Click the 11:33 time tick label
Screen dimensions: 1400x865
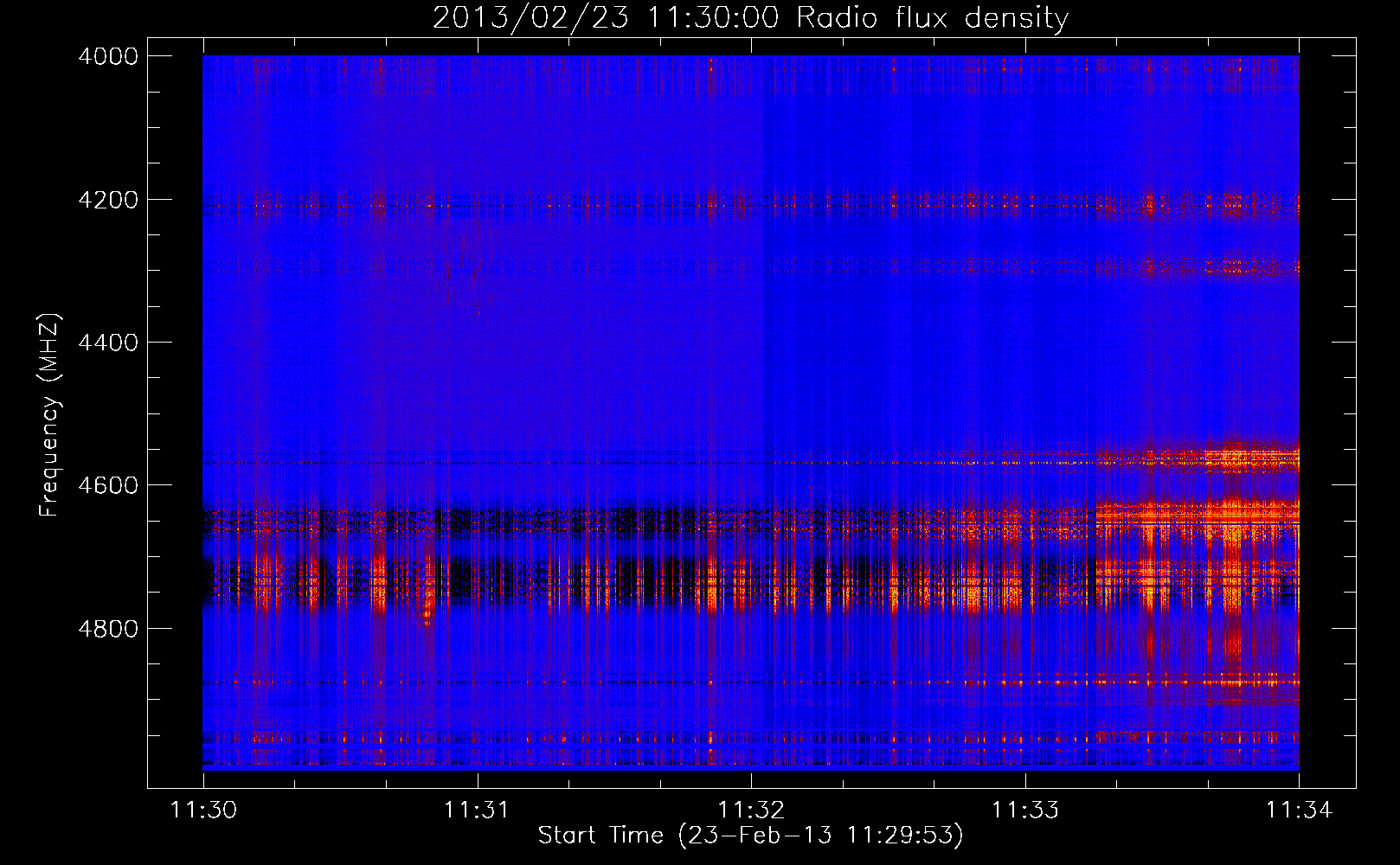[1024, 811]
